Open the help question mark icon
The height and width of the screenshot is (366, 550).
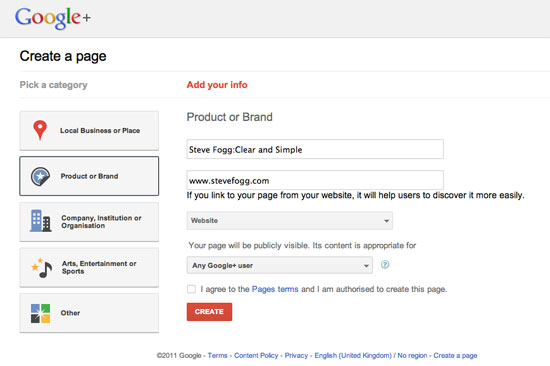coord(385,265)
